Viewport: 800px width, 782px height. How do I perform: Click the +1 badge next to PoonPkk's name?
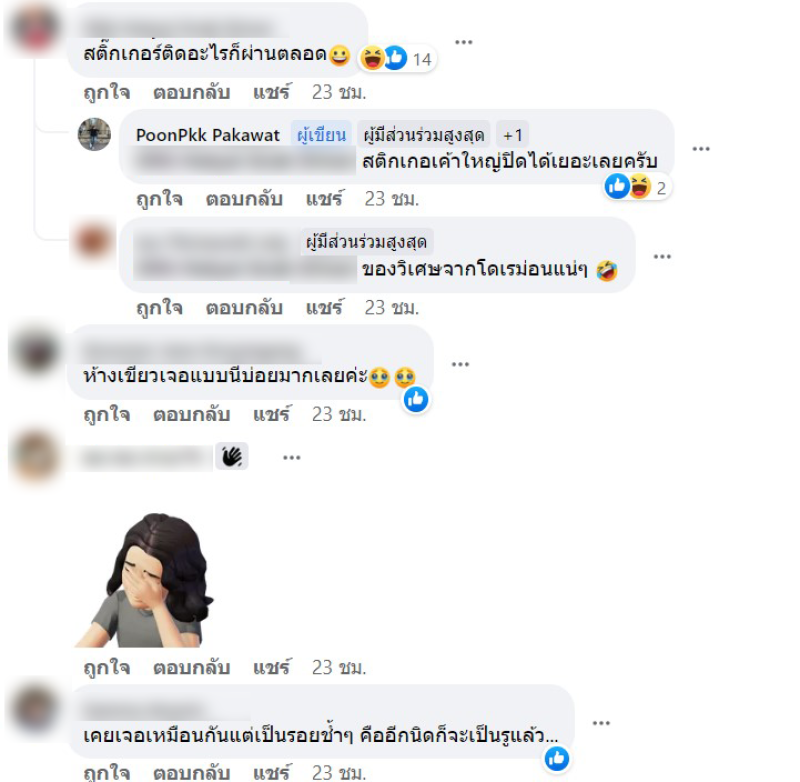point(512,135)
